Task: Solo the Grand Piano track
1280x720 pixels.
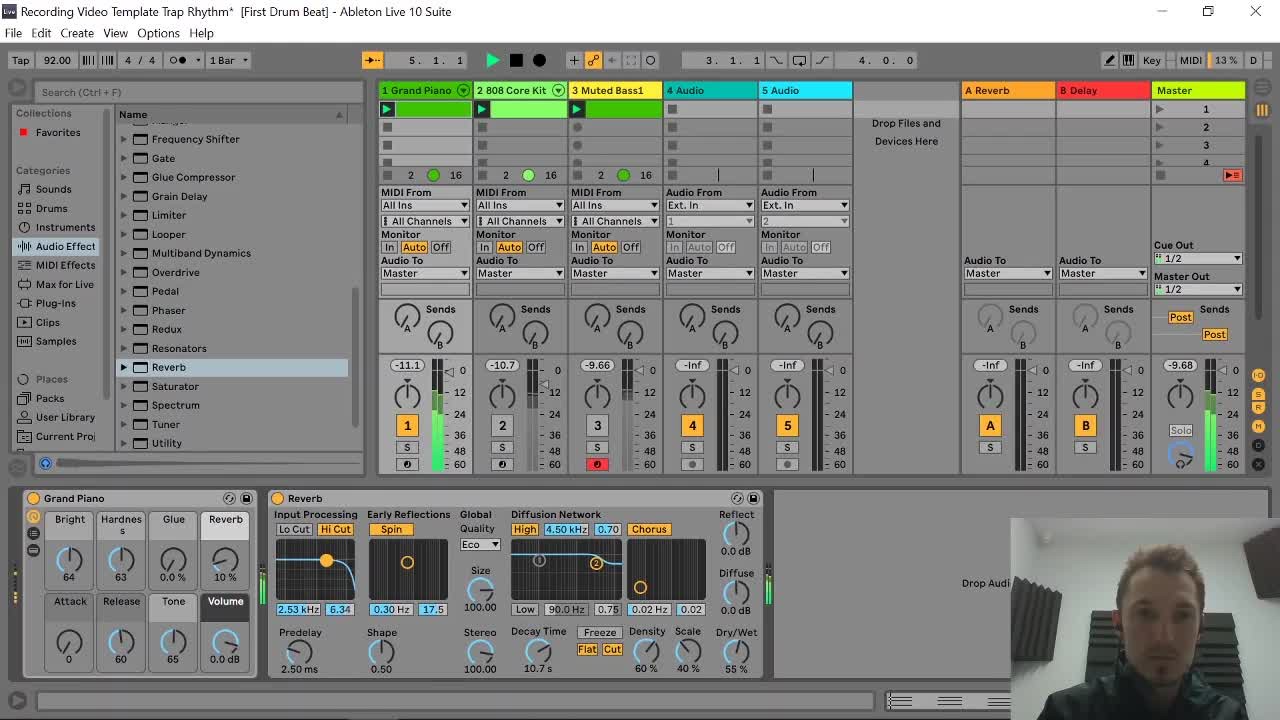Action: [407, 447]
